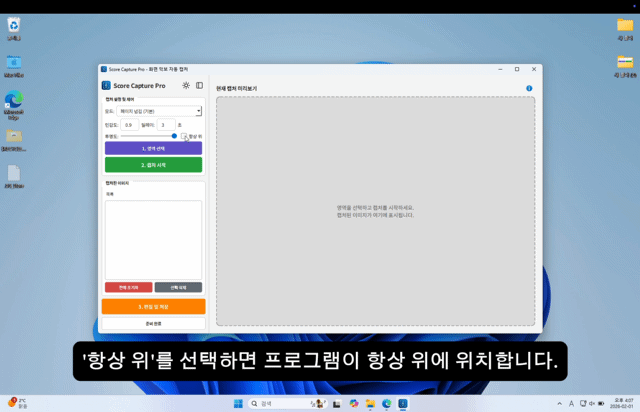Click the blue info icon above preview
The height and width of the screenshot is (412, 640).
(529, 88)
